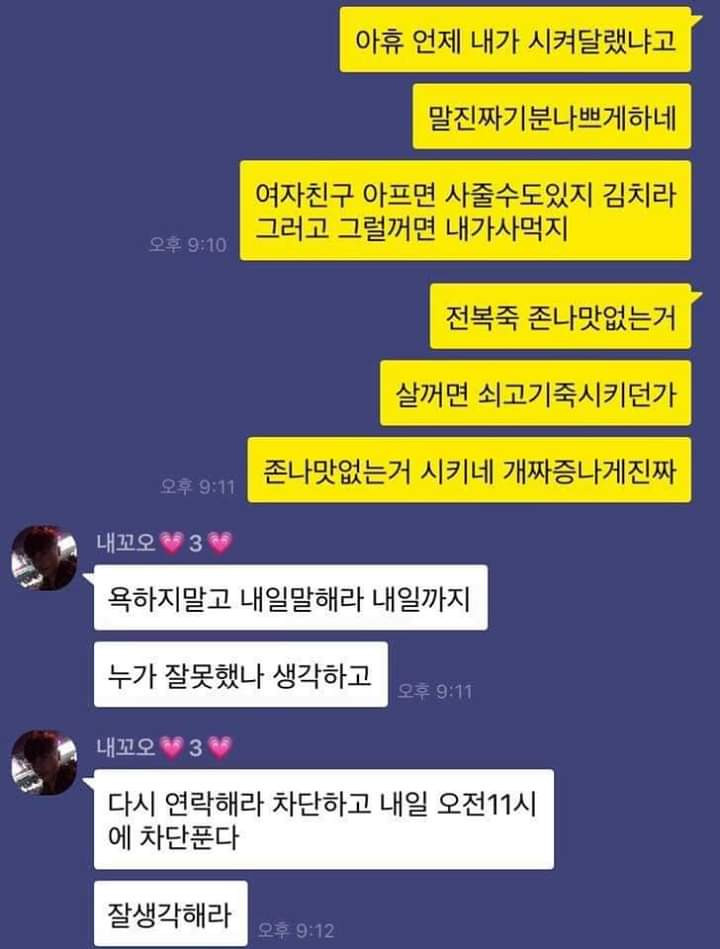
Task: Select white message 누가 잘못했나 생각하고
Action: 241,674
